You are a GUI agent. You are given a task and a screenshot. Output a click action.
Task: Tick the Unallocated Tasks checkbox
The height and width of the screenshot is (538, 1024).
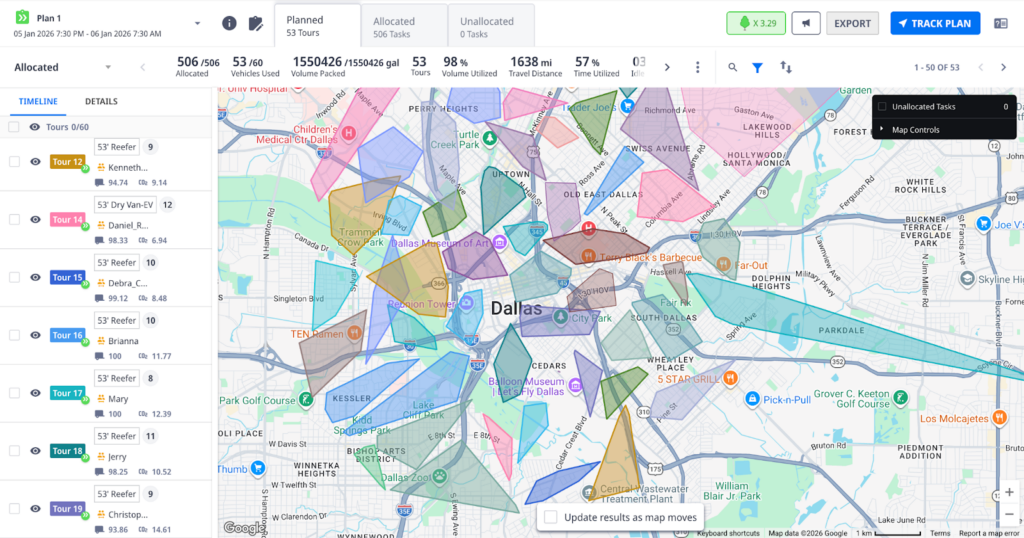pyautogui.click(x=882, y=106)
